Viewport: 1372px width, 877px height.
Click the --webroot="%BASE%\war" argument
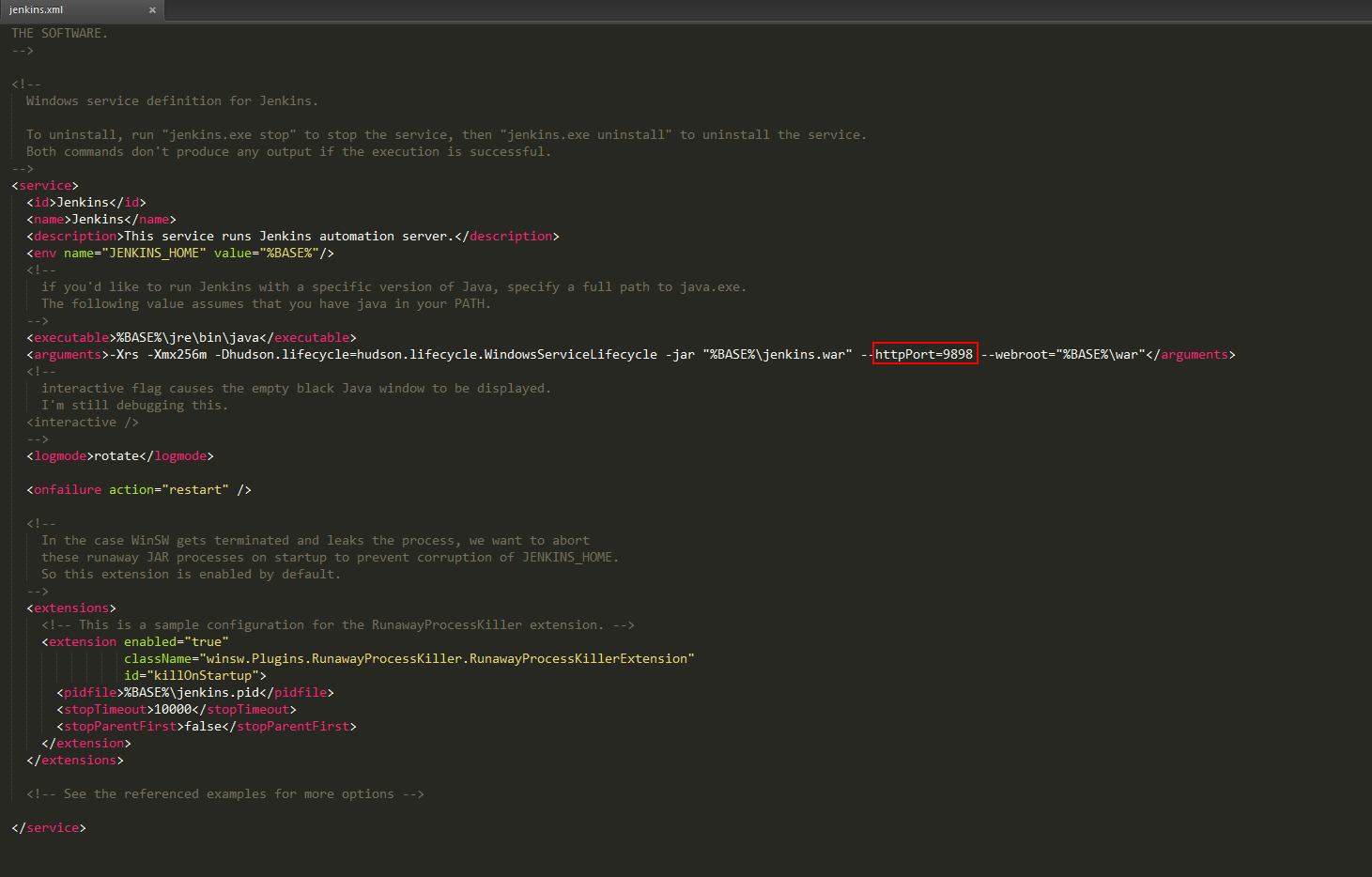coord(1063,354)
